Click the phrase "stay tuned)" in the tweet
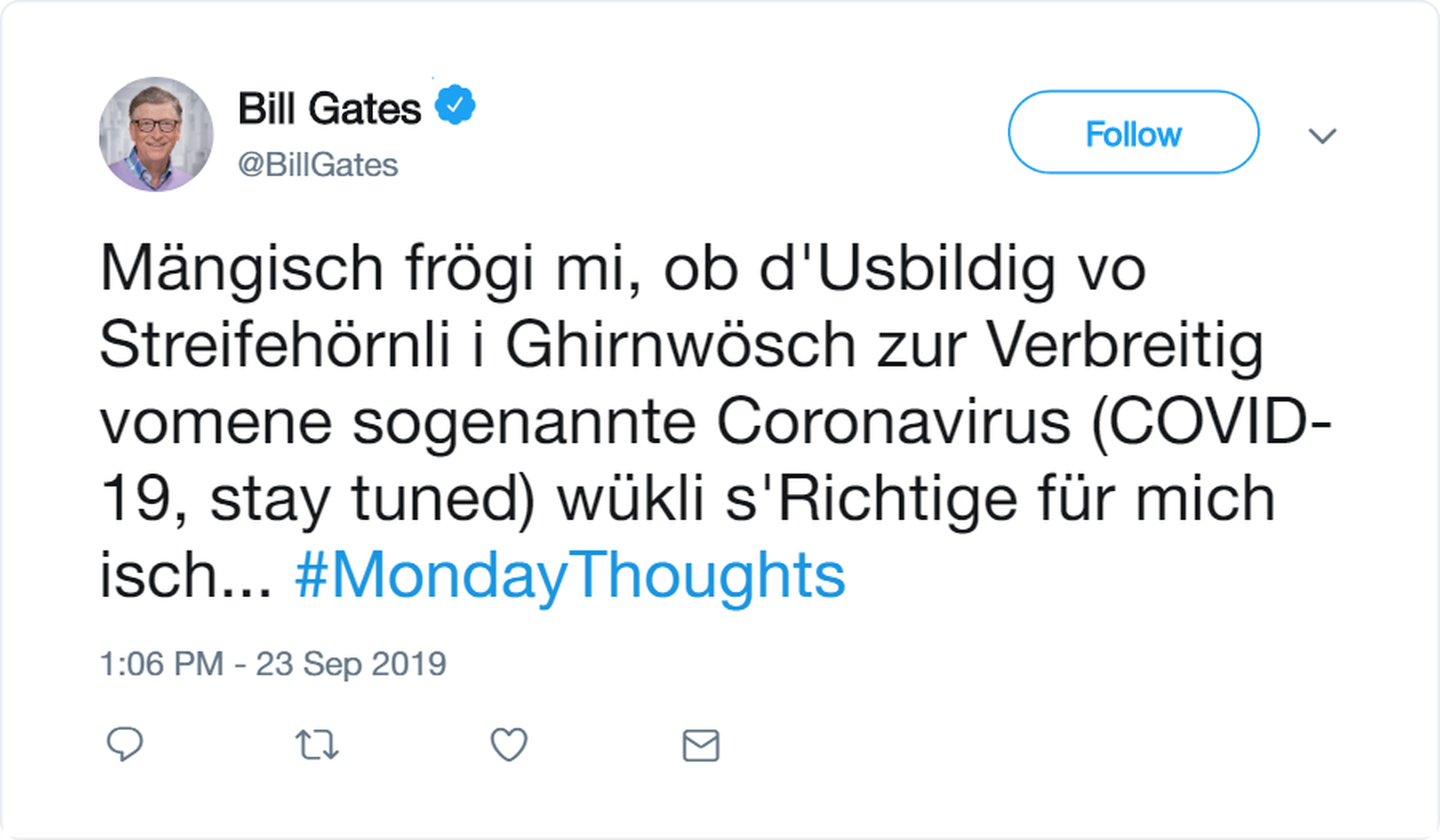1440x840 pixels. [372, 498]
